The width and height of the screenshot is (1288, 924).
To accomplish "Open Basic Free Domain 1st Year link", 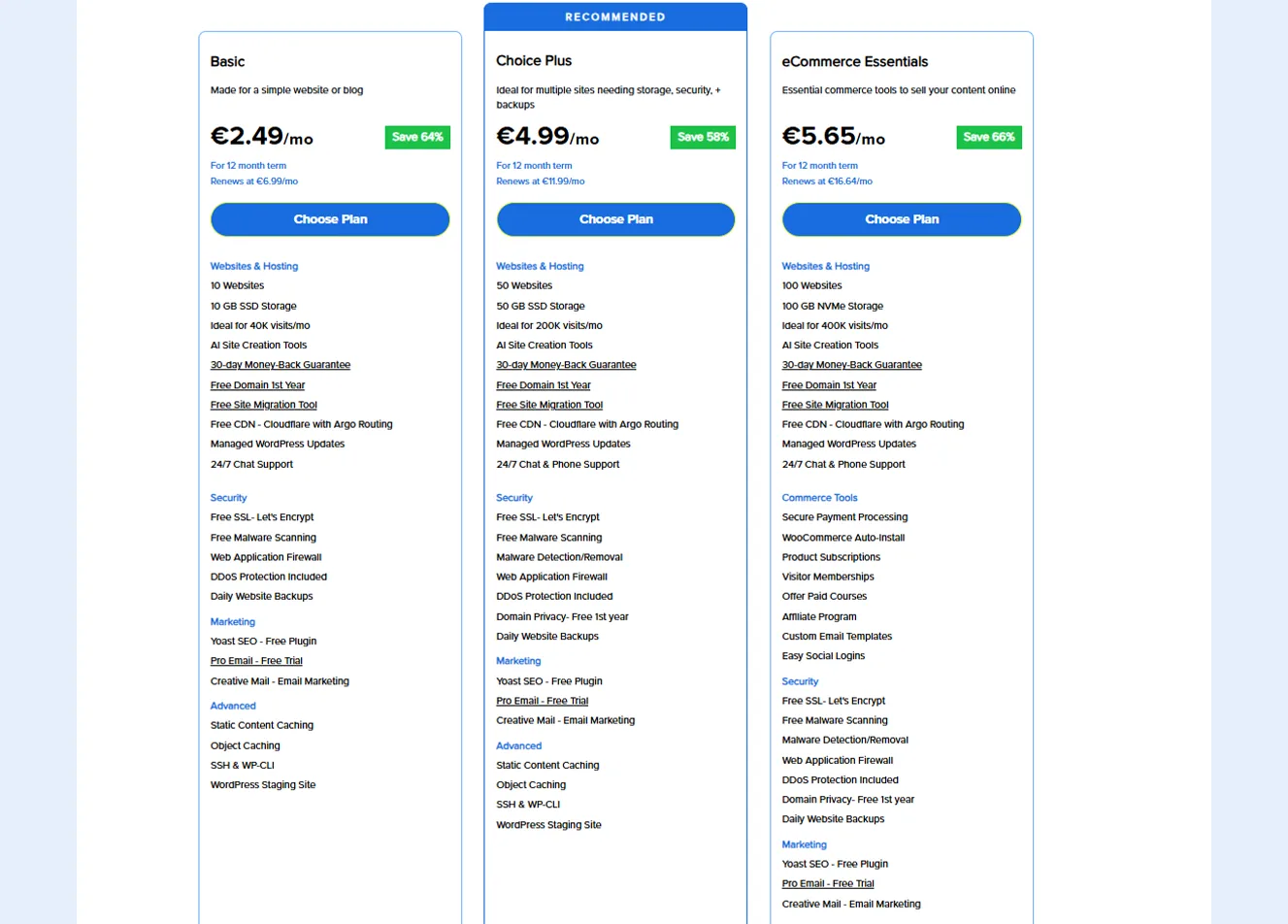I will 257,385.
